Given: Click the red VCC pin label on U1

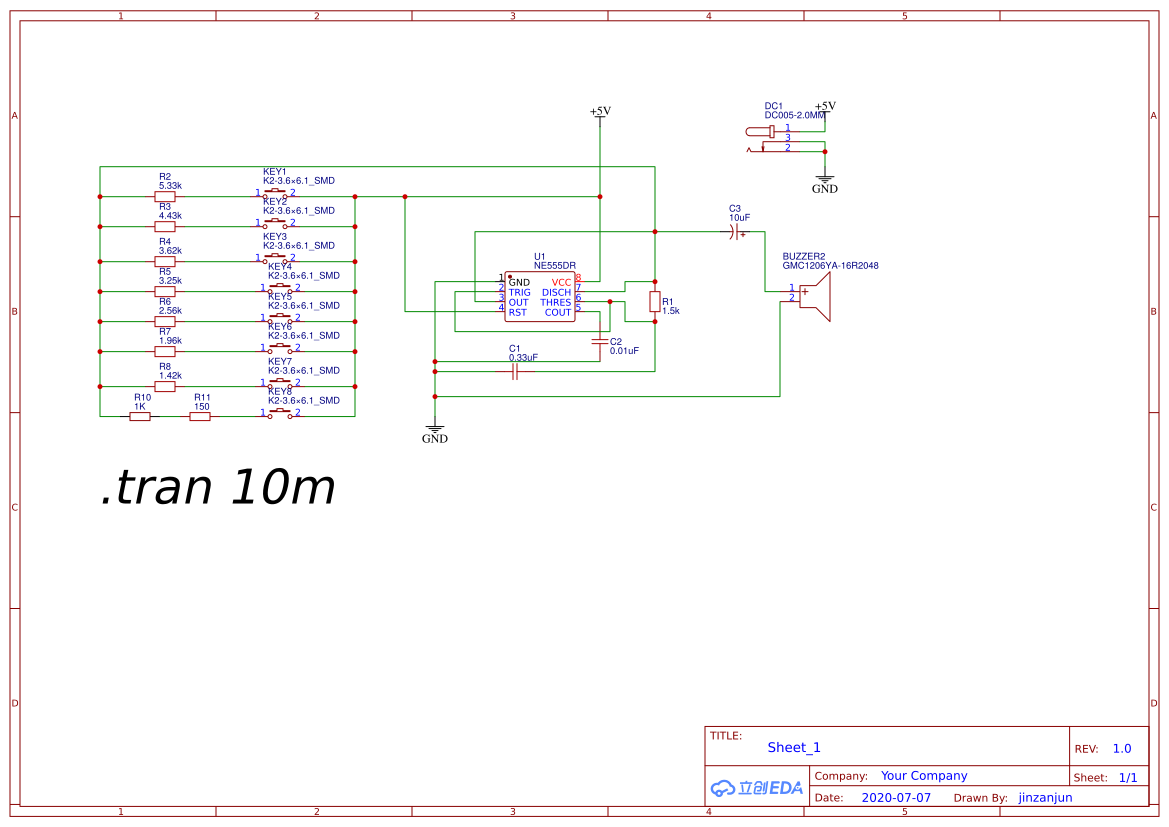Looking at the screenshot, I should 561,283.
